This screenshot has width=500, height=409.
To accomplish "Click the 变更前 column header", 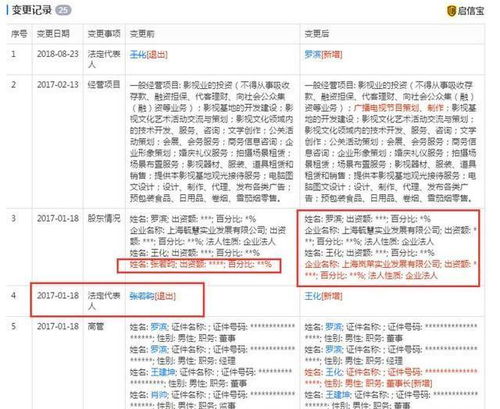I will tap(142, 34).
